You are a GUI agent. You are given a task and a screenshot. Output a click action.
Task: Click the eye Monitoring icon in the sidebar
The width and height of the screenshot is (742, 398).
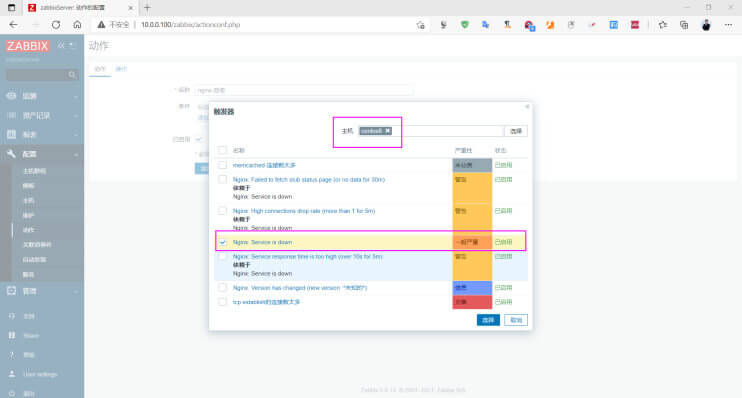[11, 96]
